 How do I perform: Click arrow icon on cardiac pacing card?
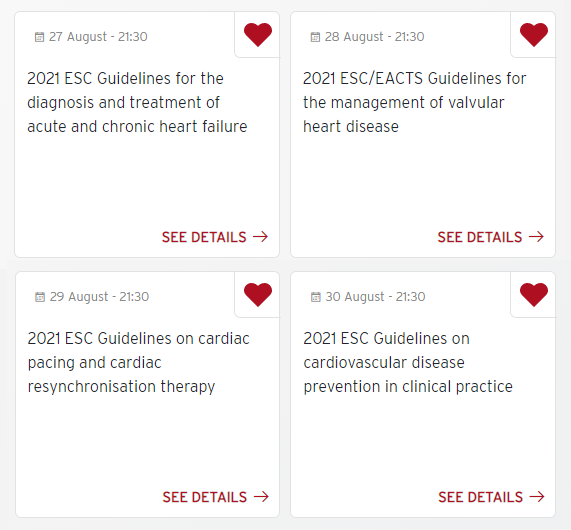click(261, 496)
